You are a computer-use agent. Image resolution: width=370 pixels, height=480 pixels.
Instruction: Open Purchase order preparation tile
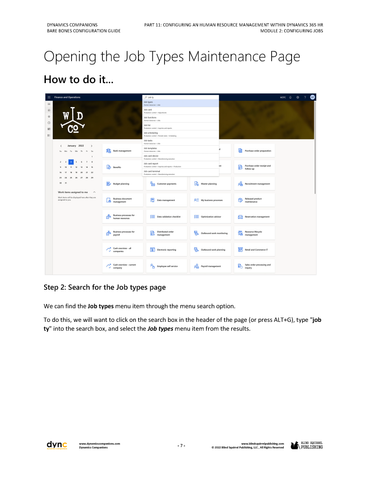tap(254, 151)
